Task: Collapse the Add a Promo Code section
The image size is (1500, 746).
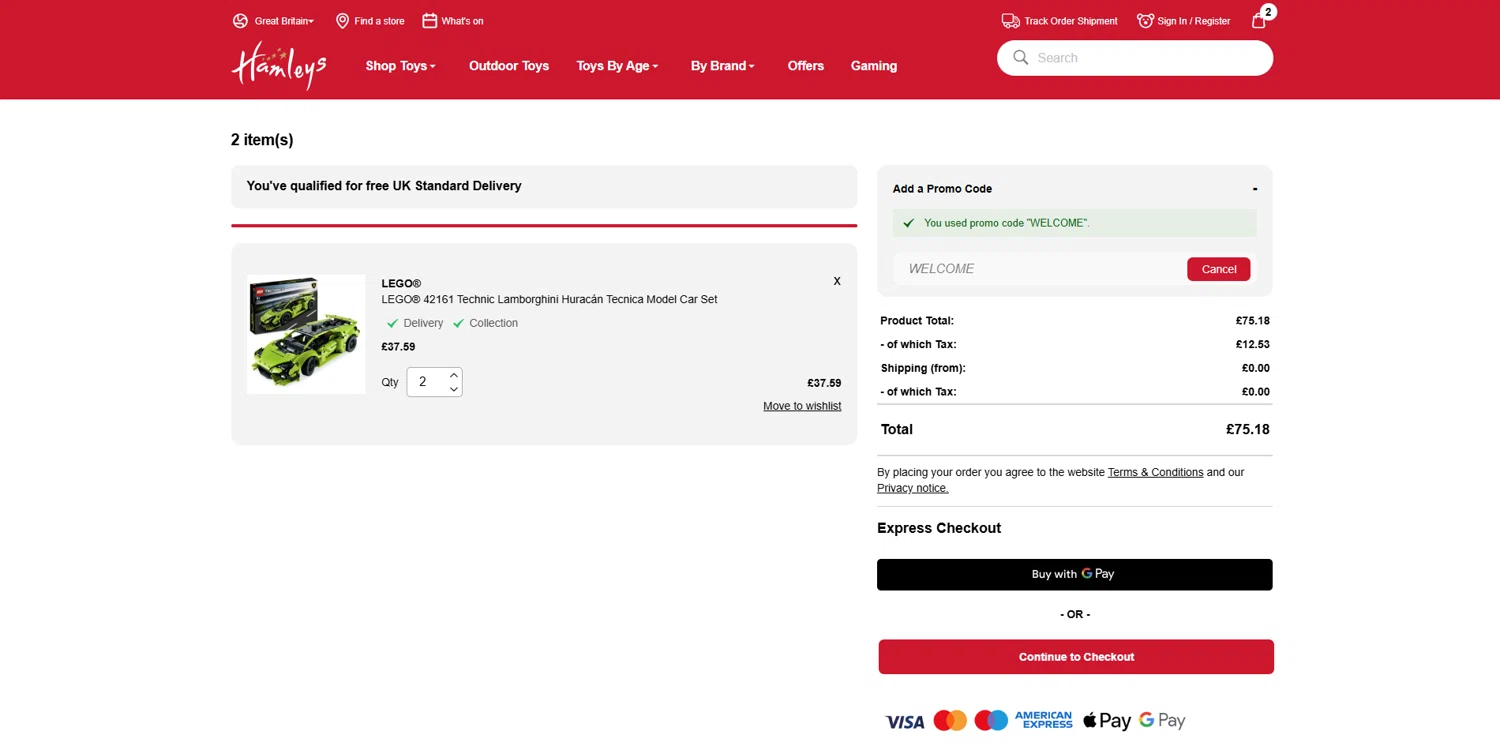Action: pyautogui.click(x=1255, y=189)
